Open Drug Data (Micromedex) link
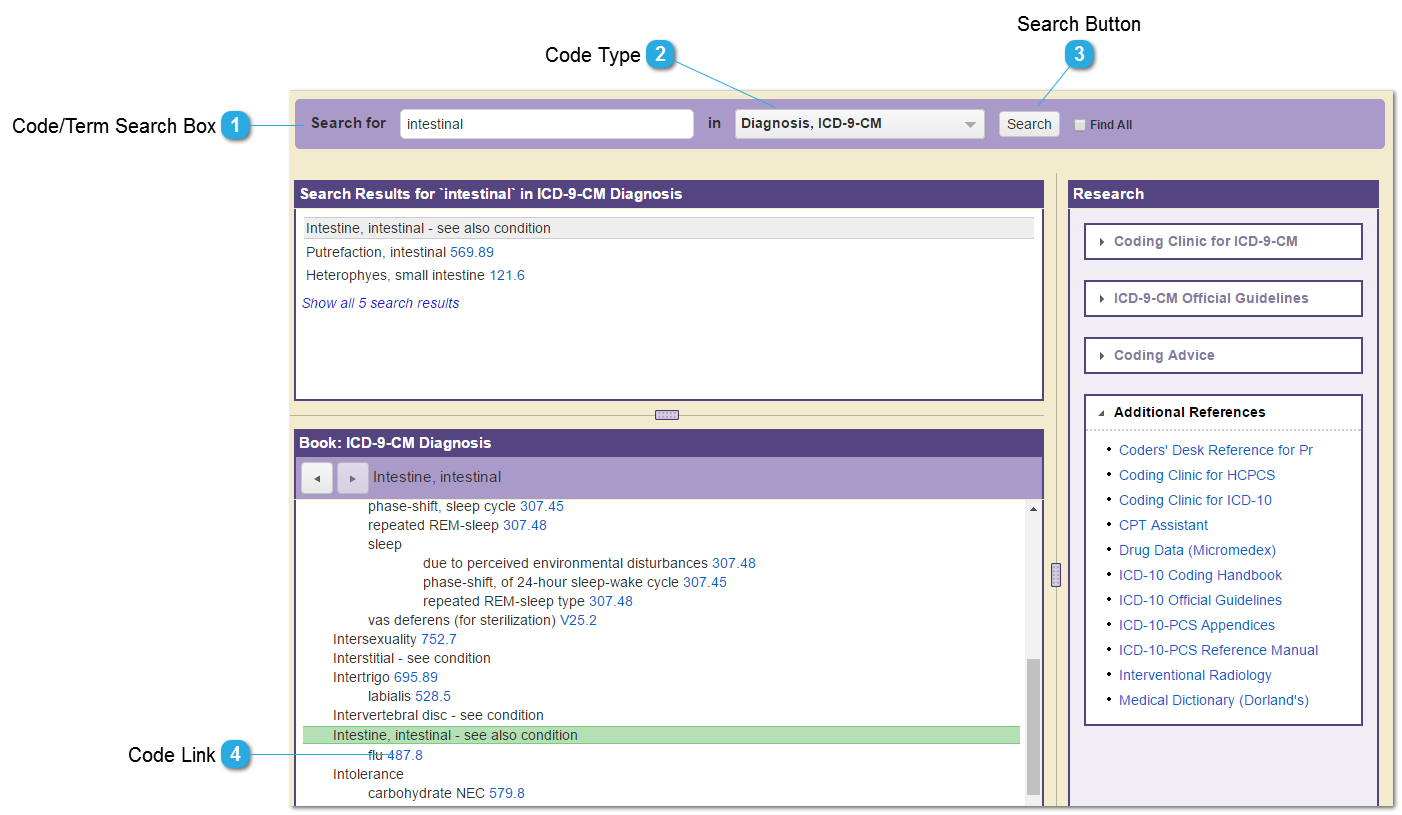 1197,550
